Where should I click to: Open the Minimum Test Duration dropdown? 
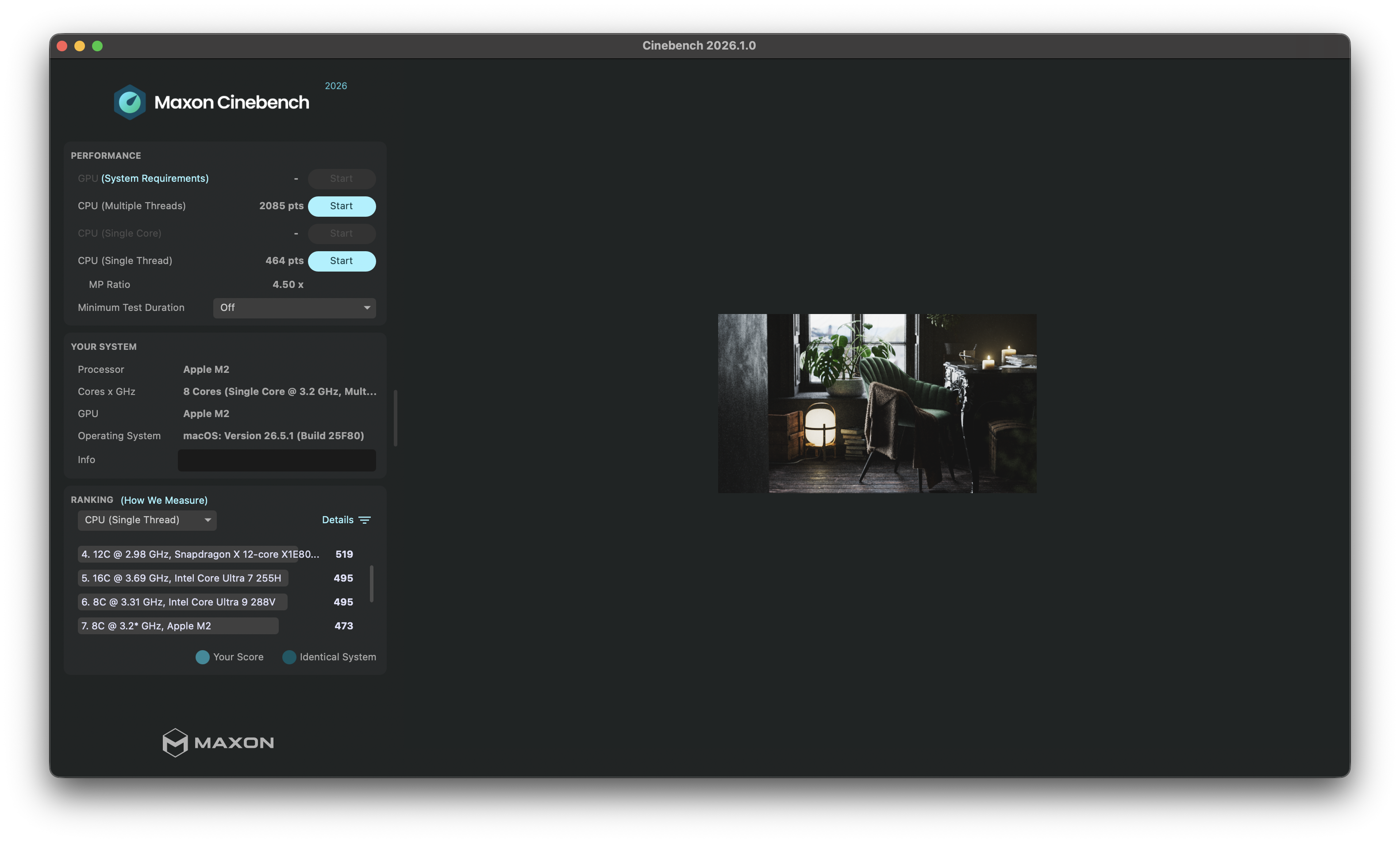(x=294, y=308)
